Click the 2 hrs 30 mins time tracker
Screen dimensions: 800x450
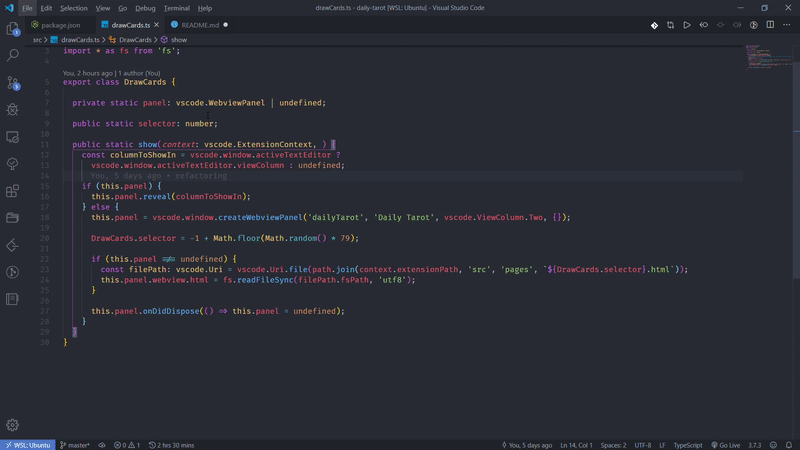171,445
